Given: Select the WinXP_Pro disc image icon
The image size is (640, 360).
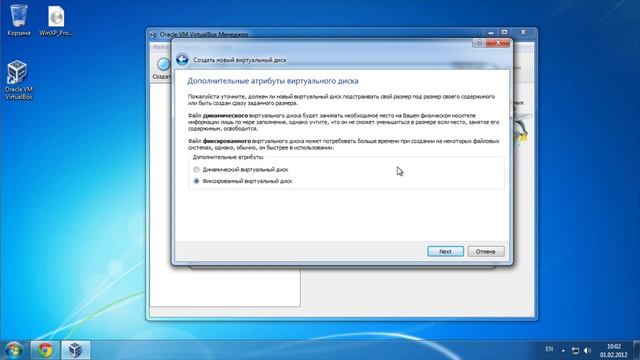Looking at the screenshot, I should point(56,21).
